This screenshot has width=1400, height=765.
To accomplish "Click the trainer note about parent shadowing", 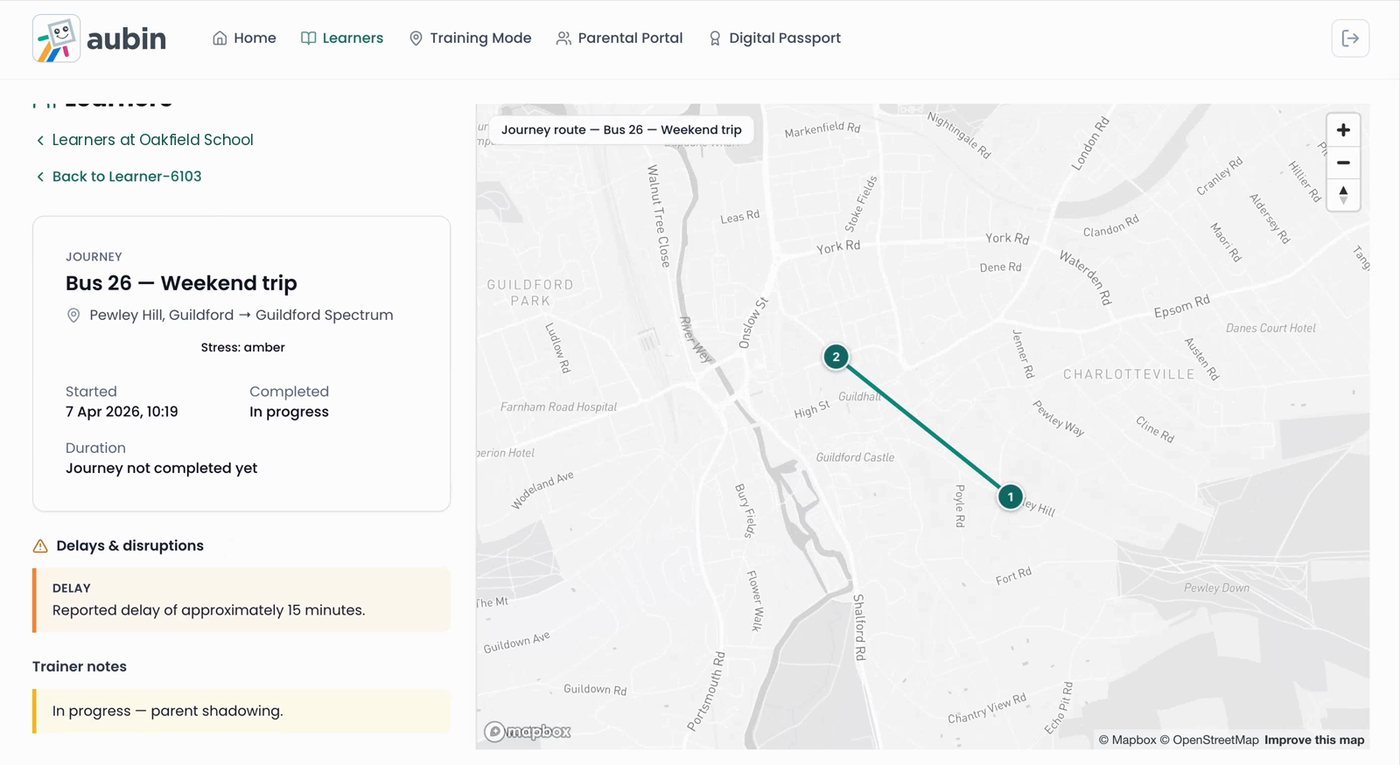I will (241, 711).
